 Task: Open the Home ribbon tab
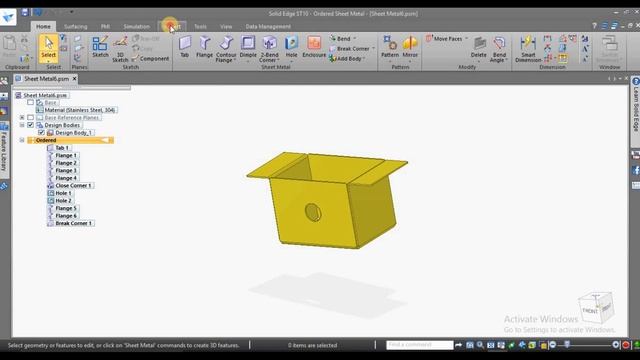[43, 27]
